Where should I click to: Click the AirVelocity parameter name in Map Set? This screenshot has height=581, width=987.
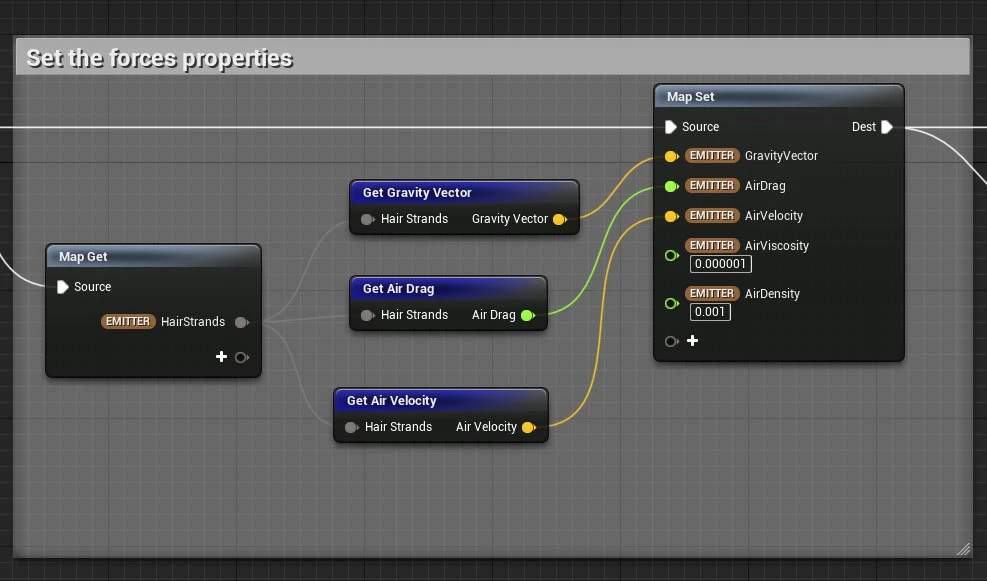click(774, 216)
